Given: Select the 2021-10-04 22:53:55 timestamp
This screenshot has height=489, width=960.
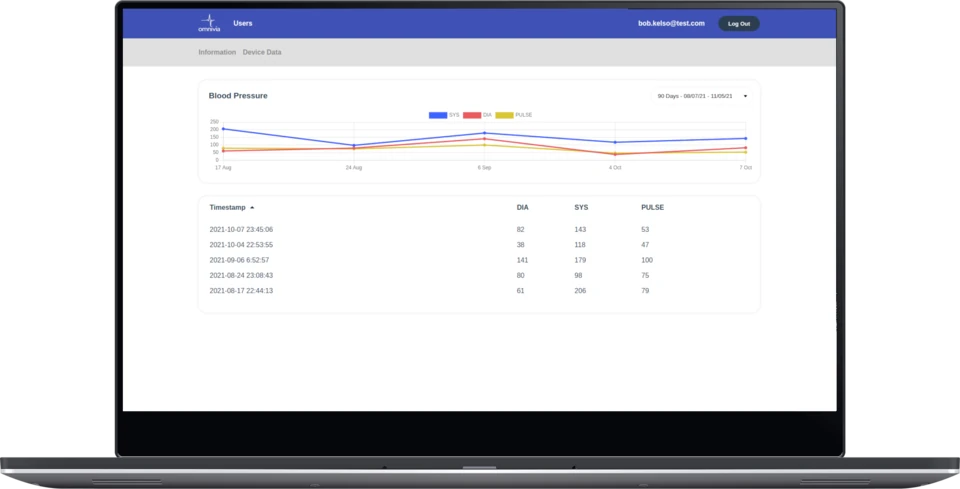Looking at the screenshot, I should tap(241, 245).
